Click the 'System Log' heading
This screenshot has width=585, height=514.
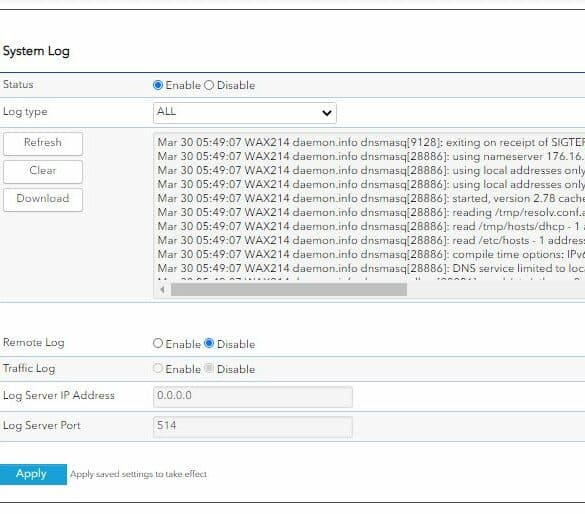36,51
